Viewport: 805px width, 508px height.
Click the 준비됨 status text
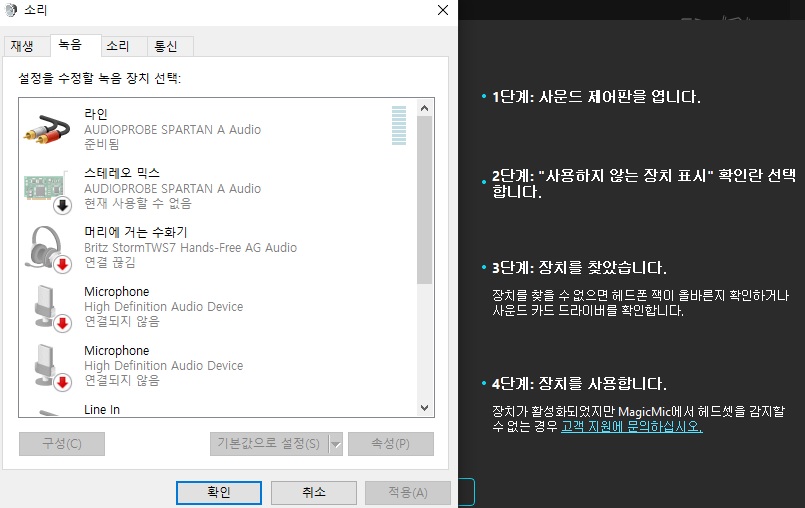[x=102, y=144]
